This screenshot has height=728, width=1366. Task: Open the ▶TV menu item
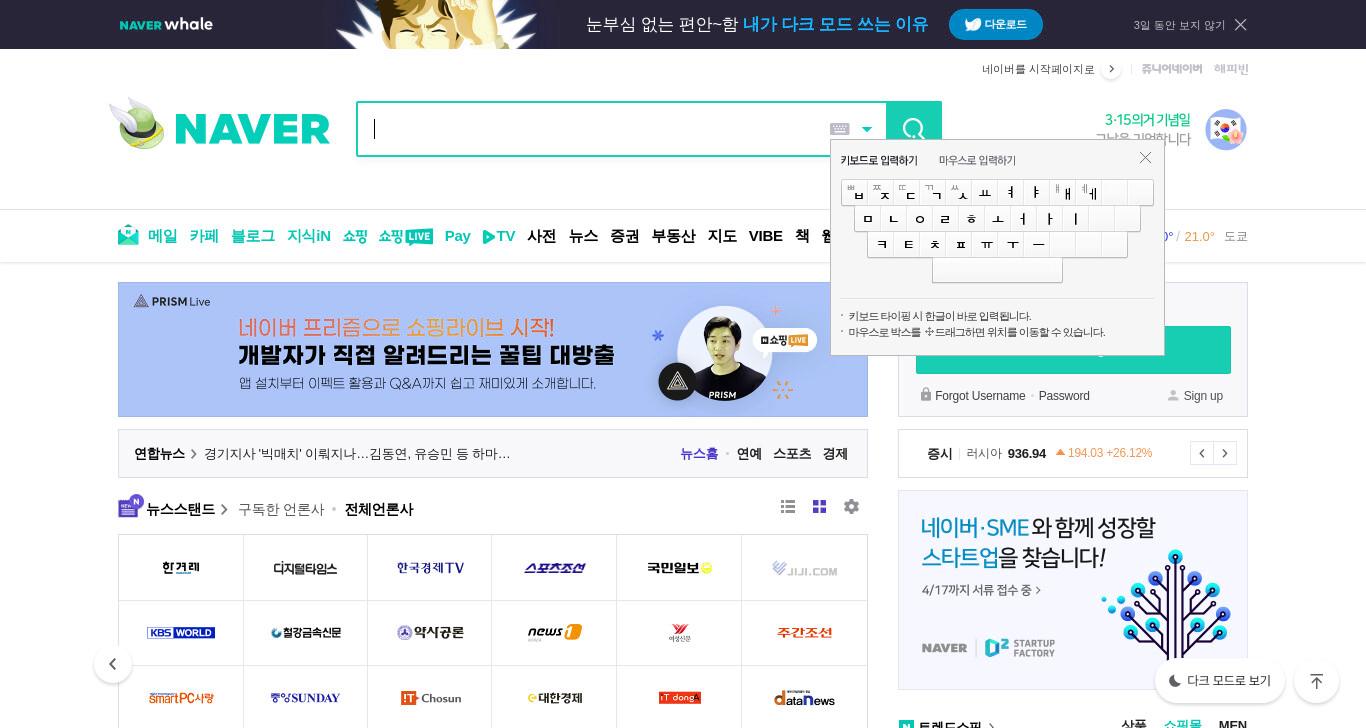tap(499, 236)
